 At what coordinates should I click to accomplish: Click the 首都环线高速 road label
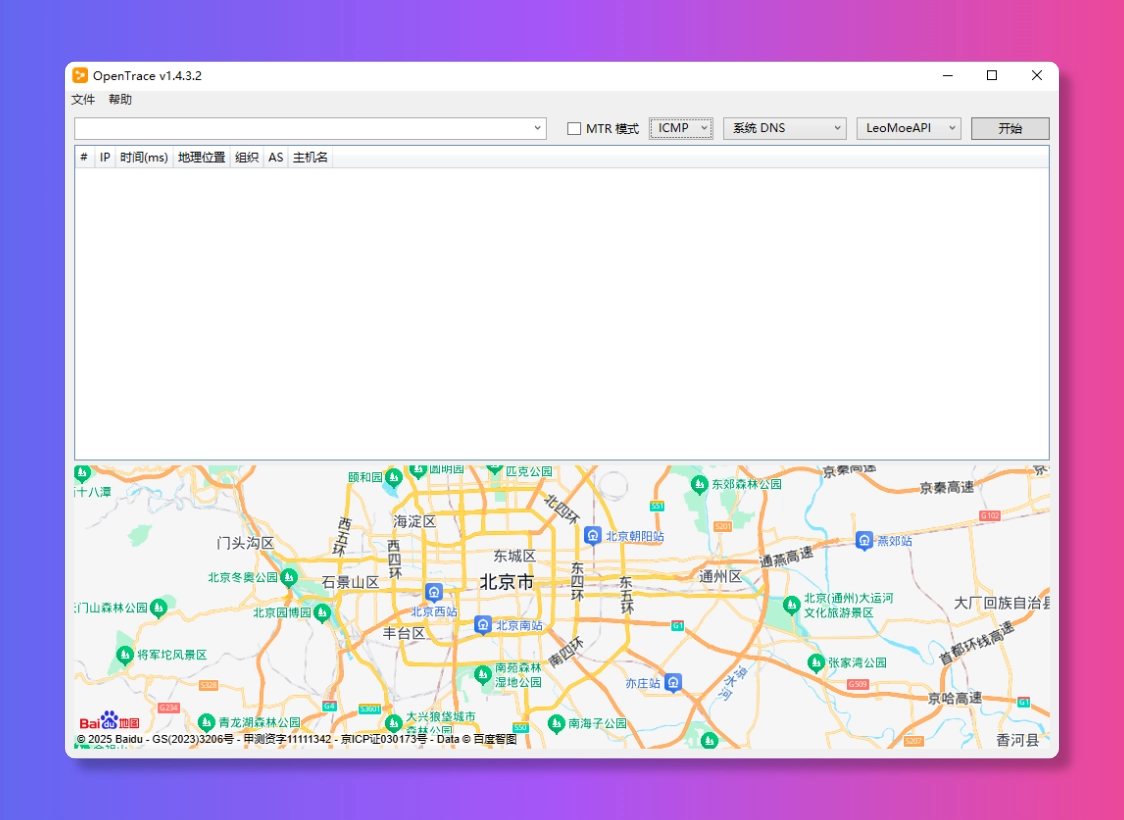point(978,642)
